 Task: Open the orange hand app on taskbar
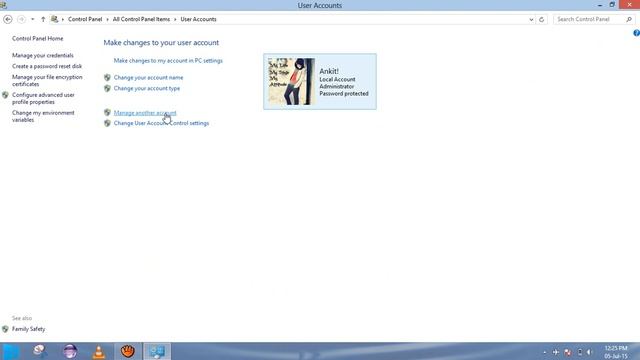[128, 351]
